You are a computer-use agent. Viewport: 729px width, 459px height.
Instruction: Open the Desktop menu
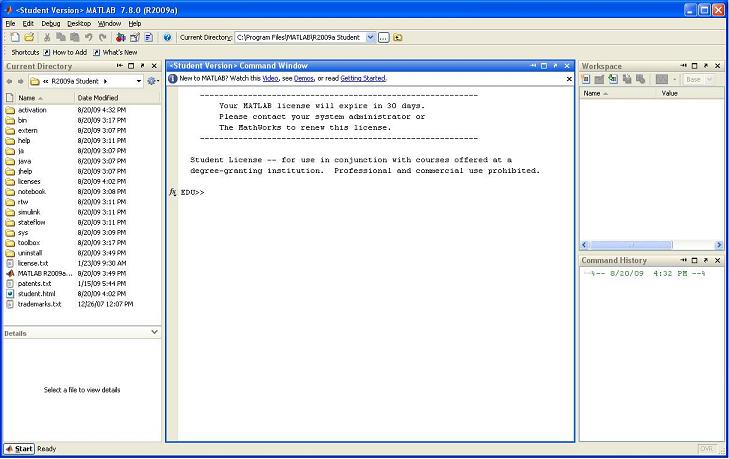coord(79,24)
